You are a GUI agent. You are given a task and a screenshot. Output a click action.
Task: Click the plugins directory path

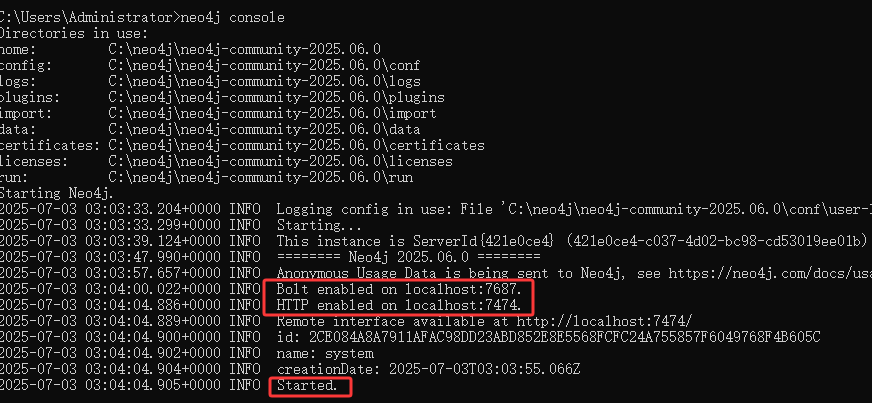pos(276,98)
